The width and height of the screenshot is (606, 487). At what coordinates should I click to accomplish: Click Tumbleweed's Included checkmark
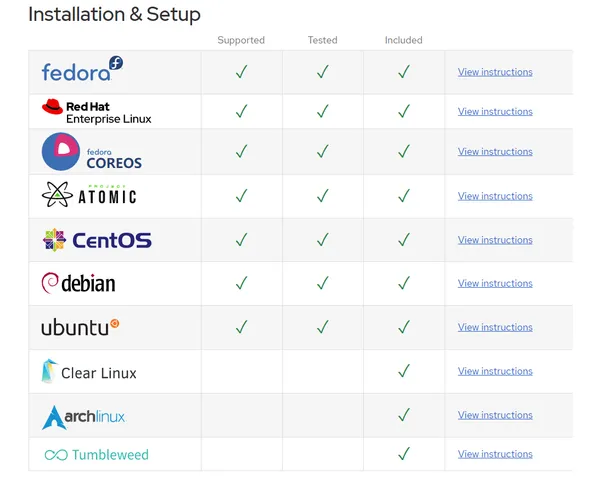[404, 454]
